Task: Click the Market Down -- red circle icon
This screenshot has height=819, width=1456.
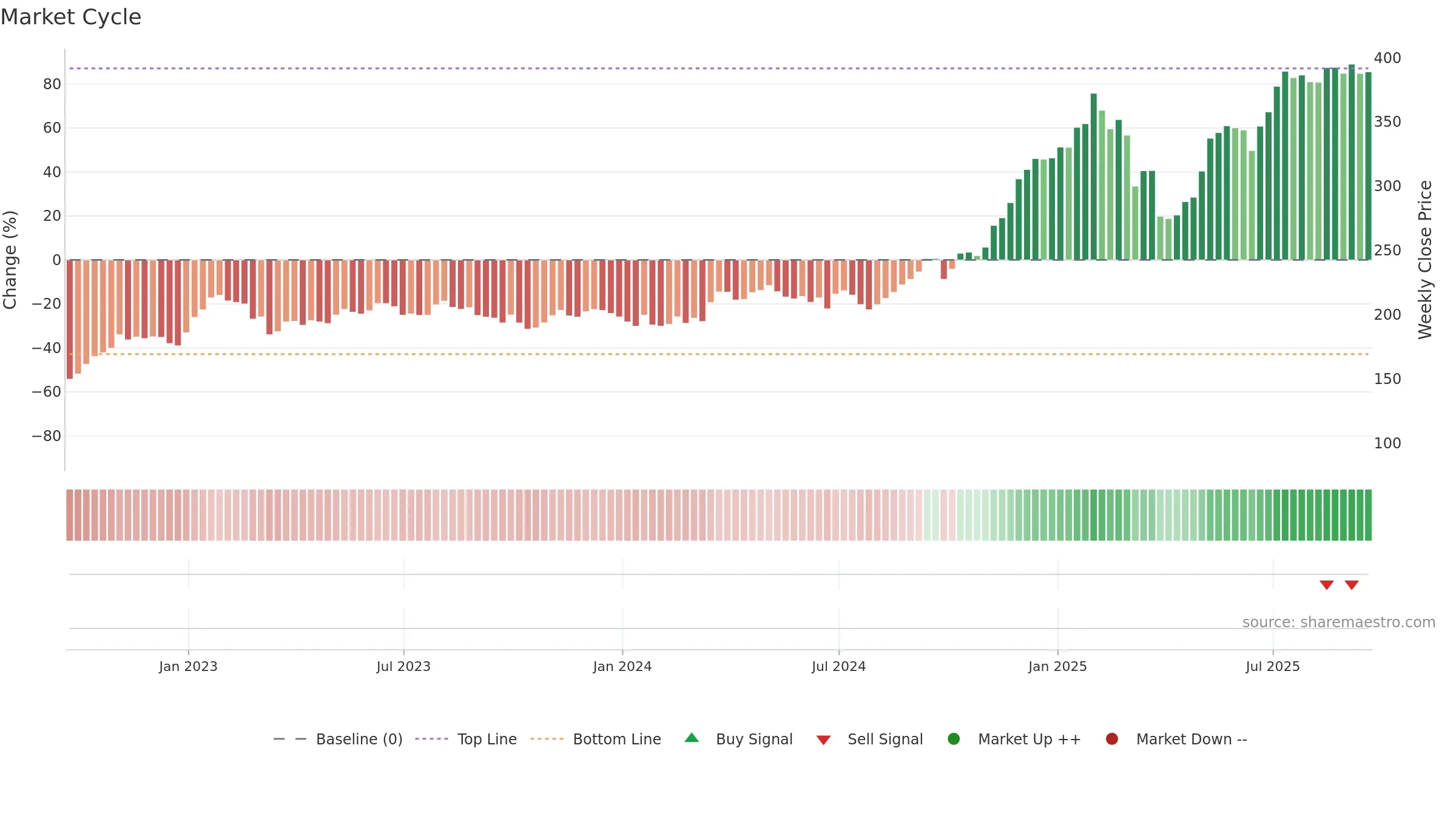Action: [x=1112, y=739]
